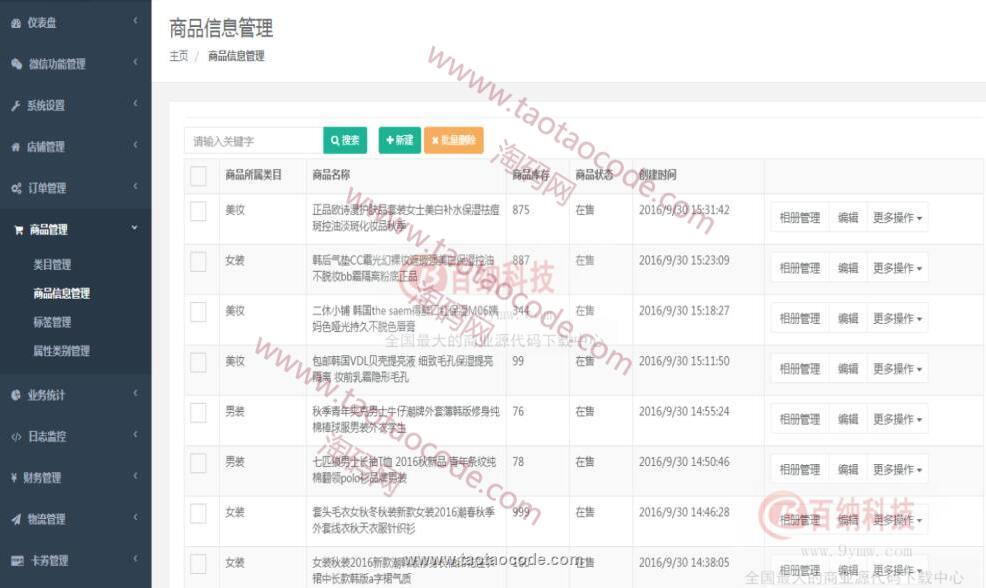
Task: Open 更多操作 dropdown for the first product row
Action: [x=897, y=218]
